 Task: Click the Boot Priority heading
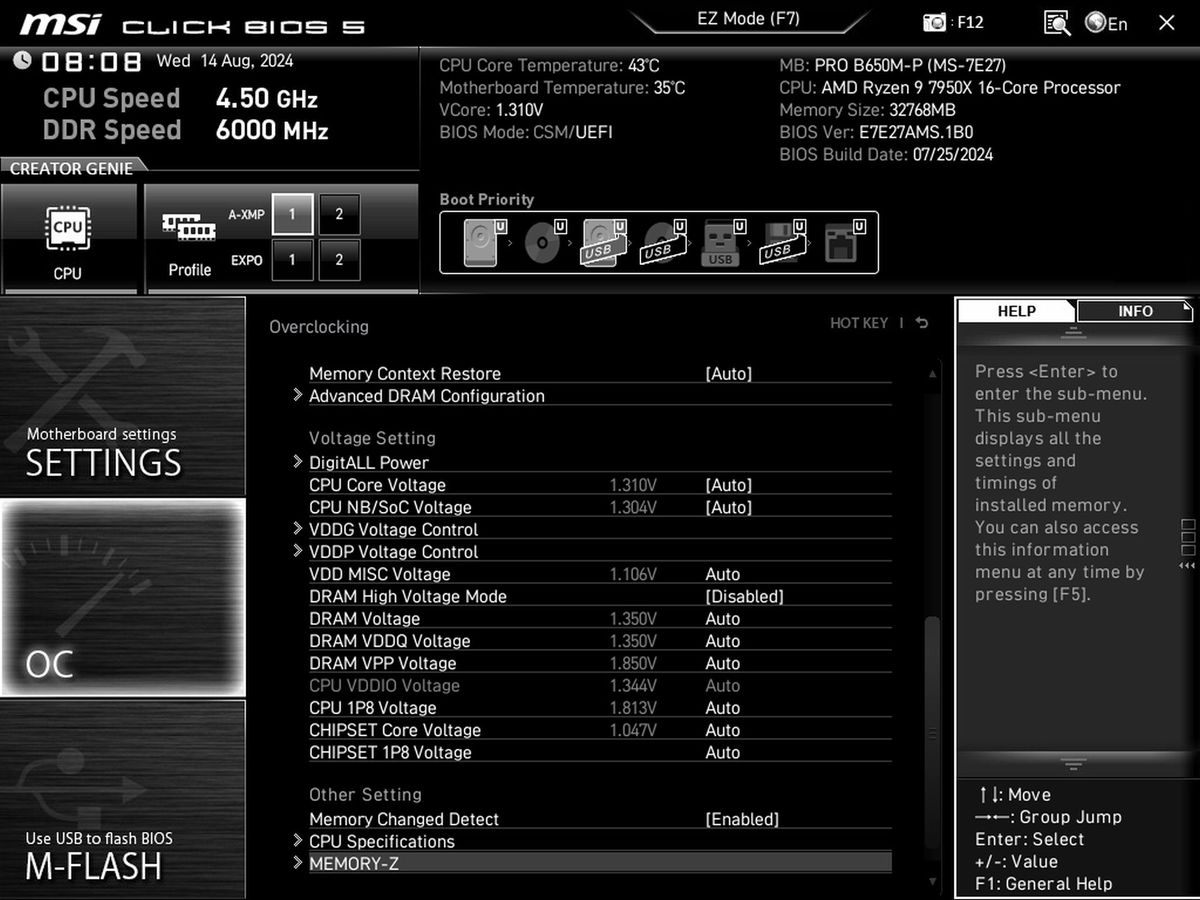(x=487, y=199)
